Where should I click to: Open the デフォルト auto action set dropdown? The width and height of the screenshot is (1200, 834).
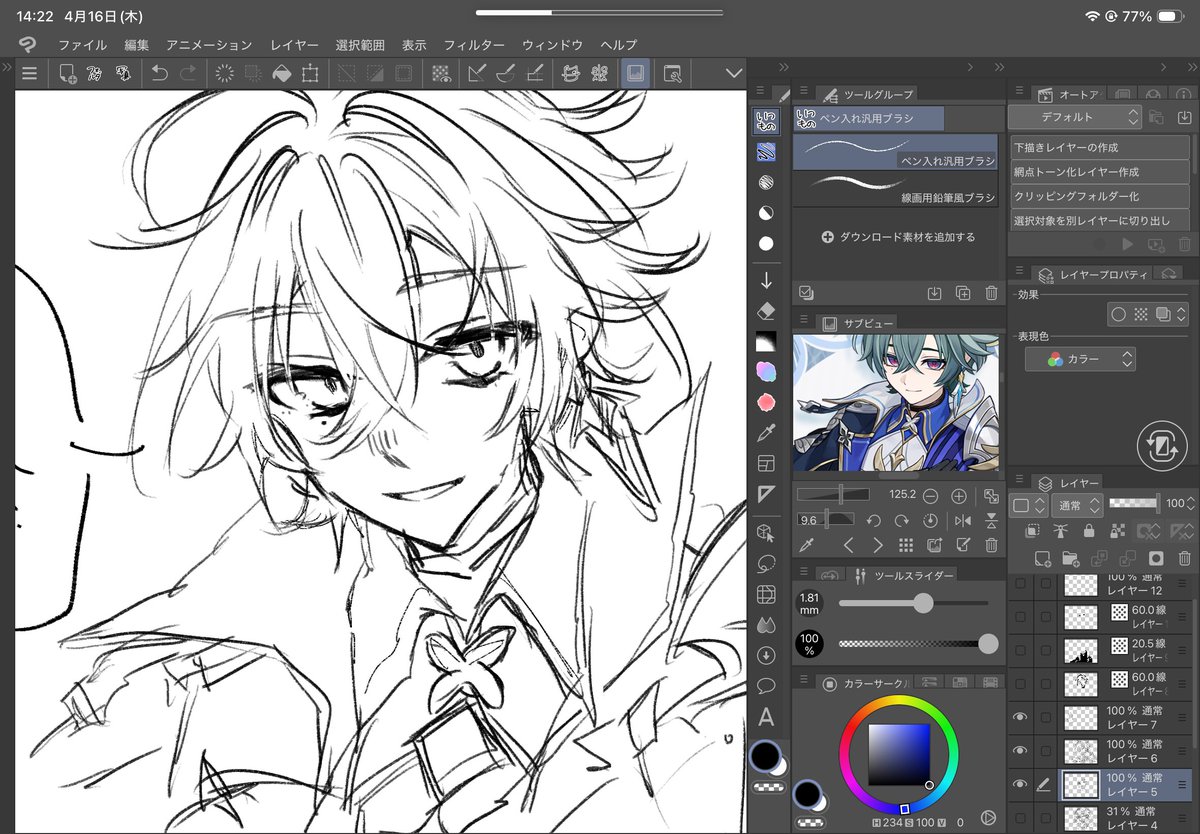pyautogui.click(x=1074, y=117)
